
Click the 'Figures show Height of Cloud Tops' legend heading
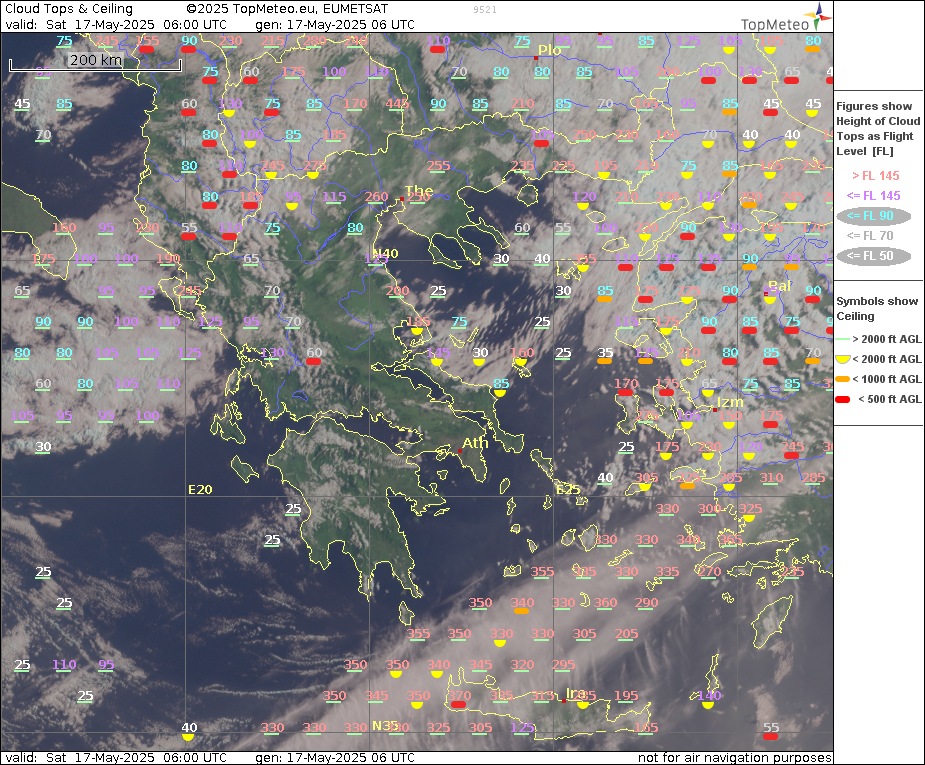pos(878,129)
